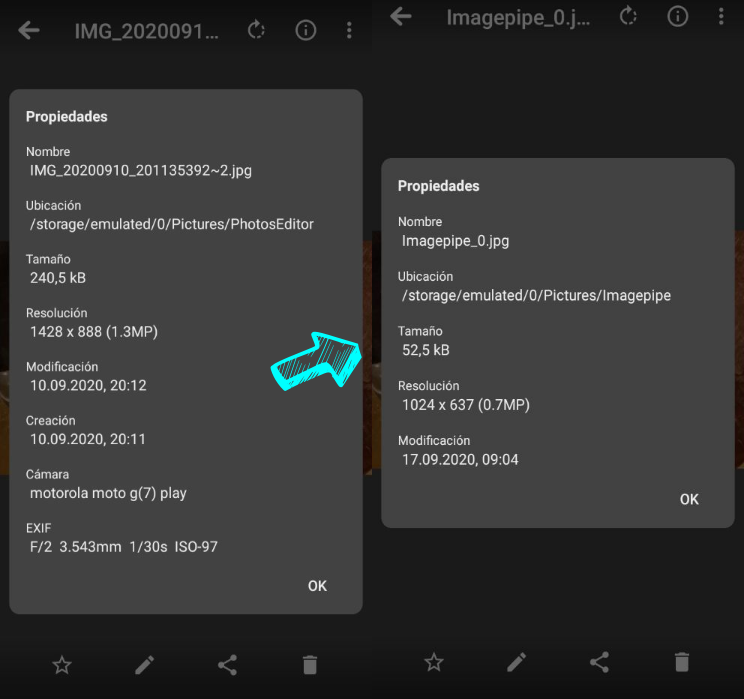744x699 pixels.
Task: Tap the IMG_2020091... title in top bar
Action: pos(147,31)
